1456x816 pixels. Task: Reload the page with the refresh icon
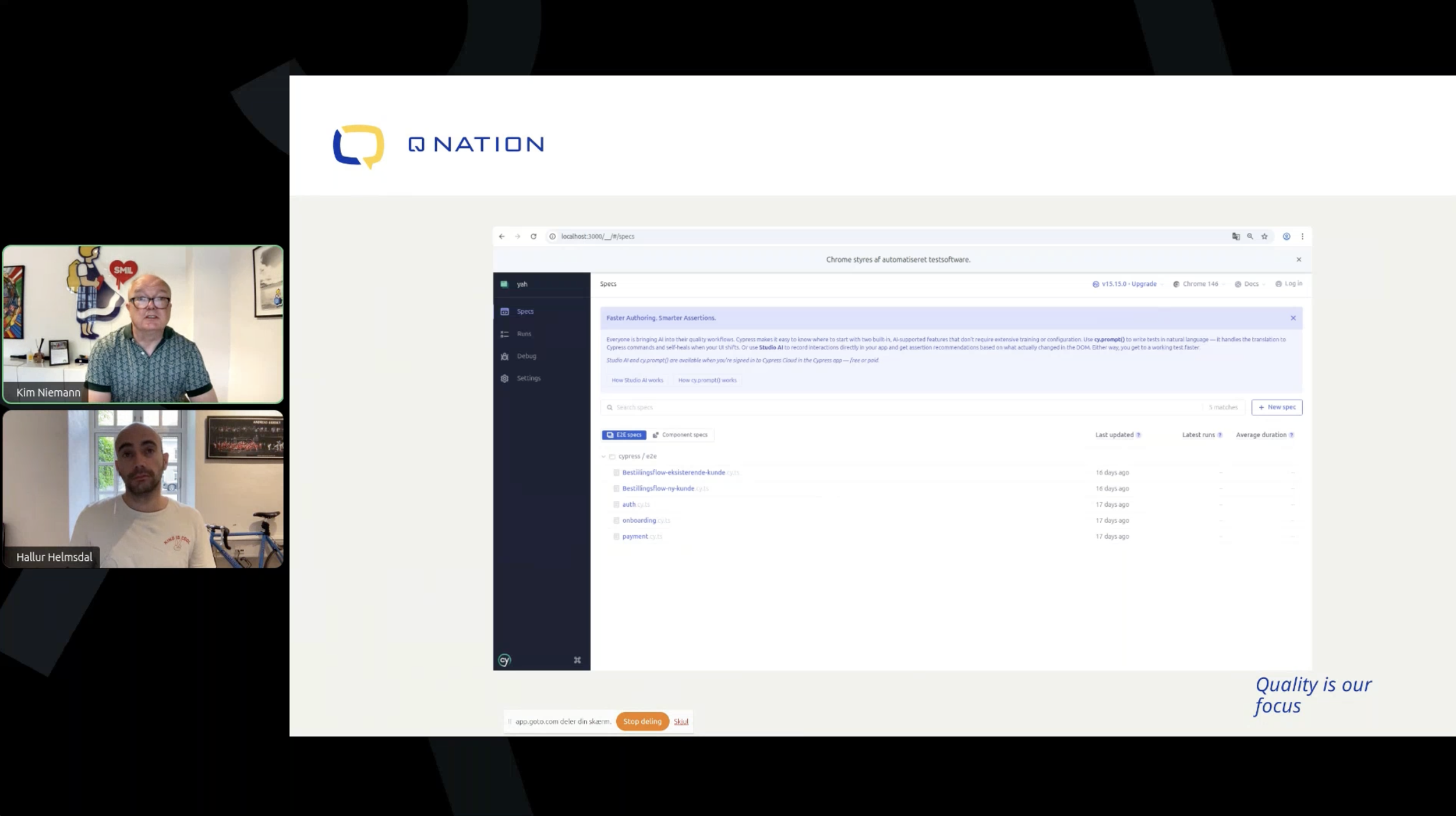point(533,236)
